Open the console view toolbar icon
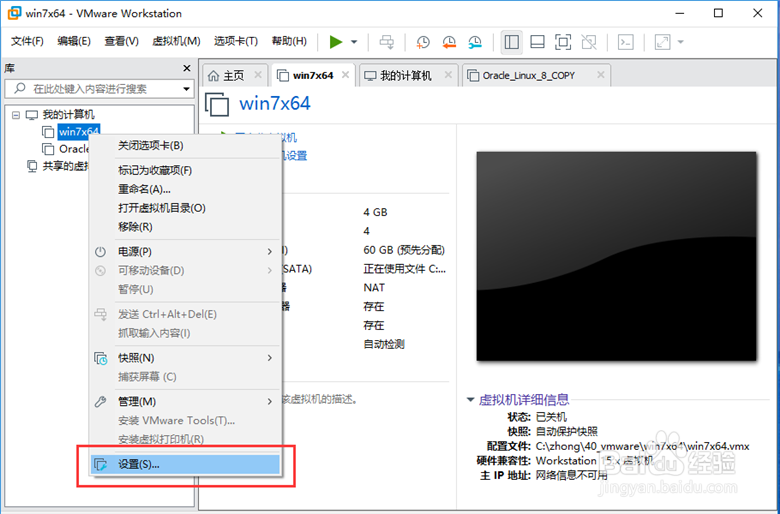780x514 pixels. pos(625,42)
